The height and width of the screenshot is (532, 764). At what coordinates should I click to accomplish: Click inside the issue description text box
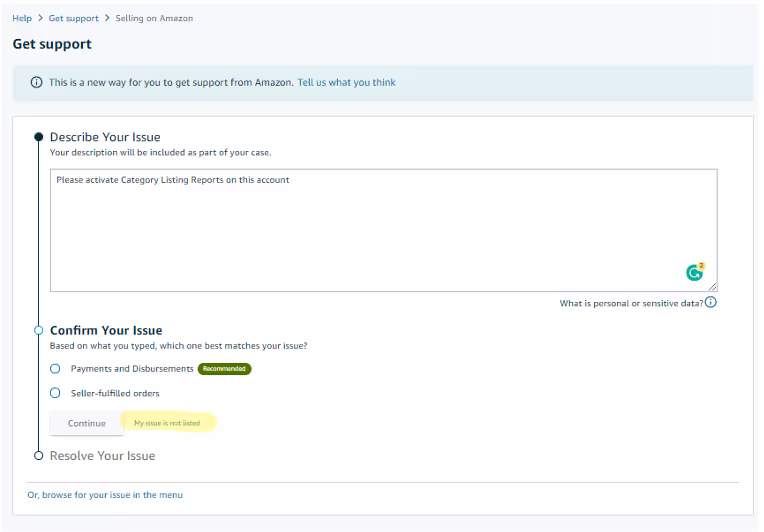point(383,230)
